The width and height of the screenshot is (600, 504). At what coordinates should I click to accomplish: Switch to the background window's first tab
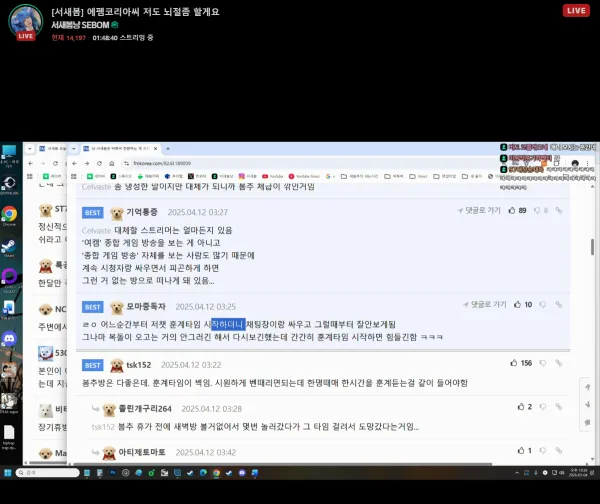point(52,148)
